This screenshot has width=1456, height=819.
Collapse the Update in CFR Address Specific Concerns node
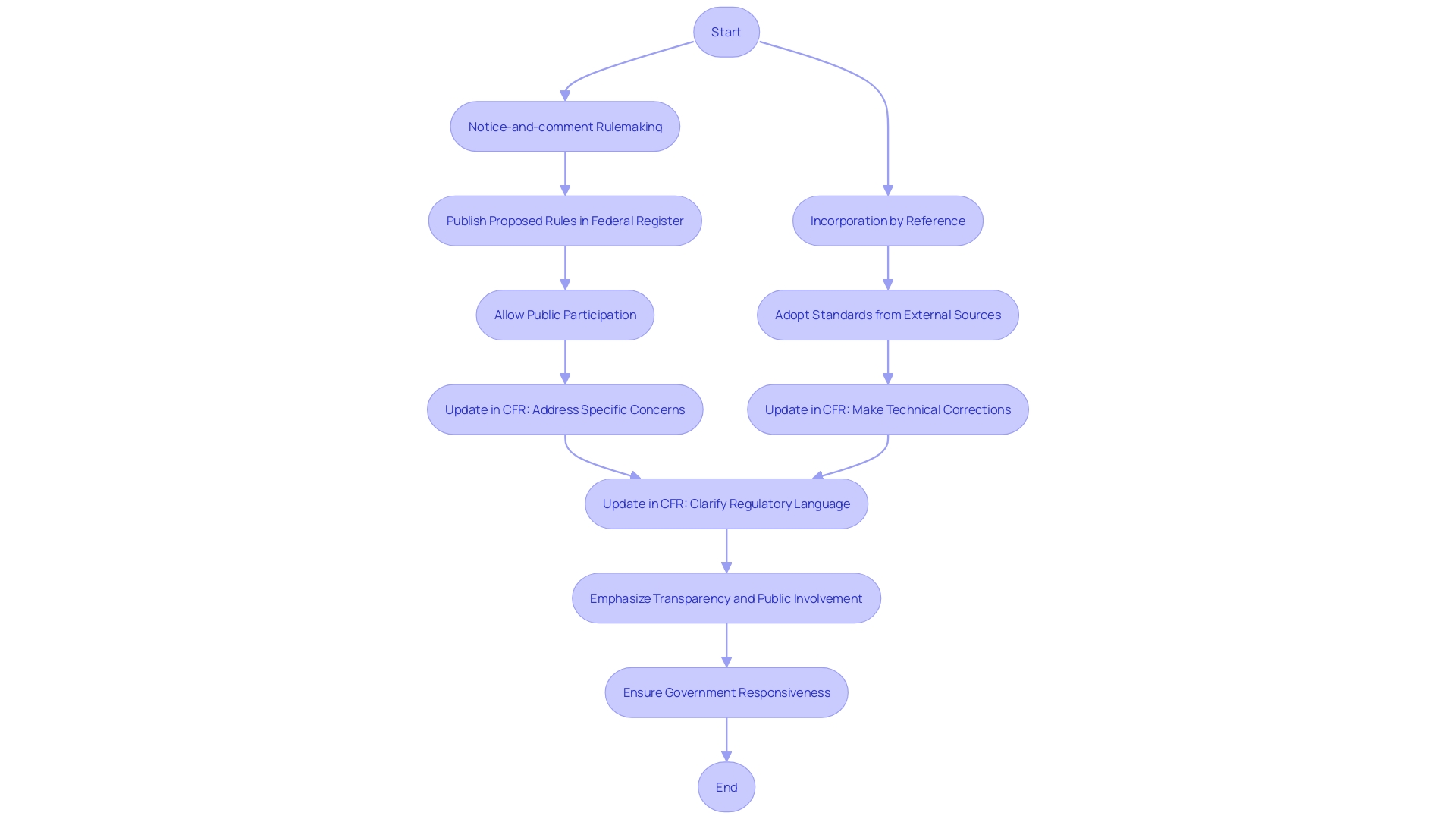[565, 409]
